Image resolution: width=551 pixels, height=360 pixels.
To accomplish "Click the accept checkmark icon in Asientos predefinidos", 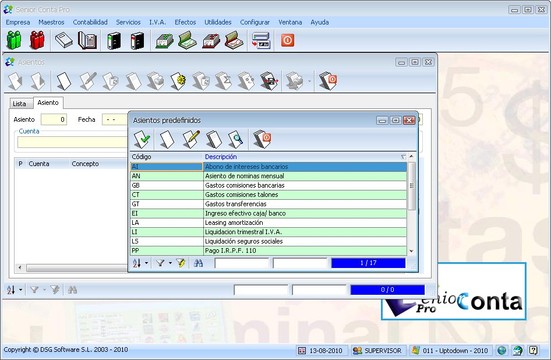I will [x=142, y=139].
